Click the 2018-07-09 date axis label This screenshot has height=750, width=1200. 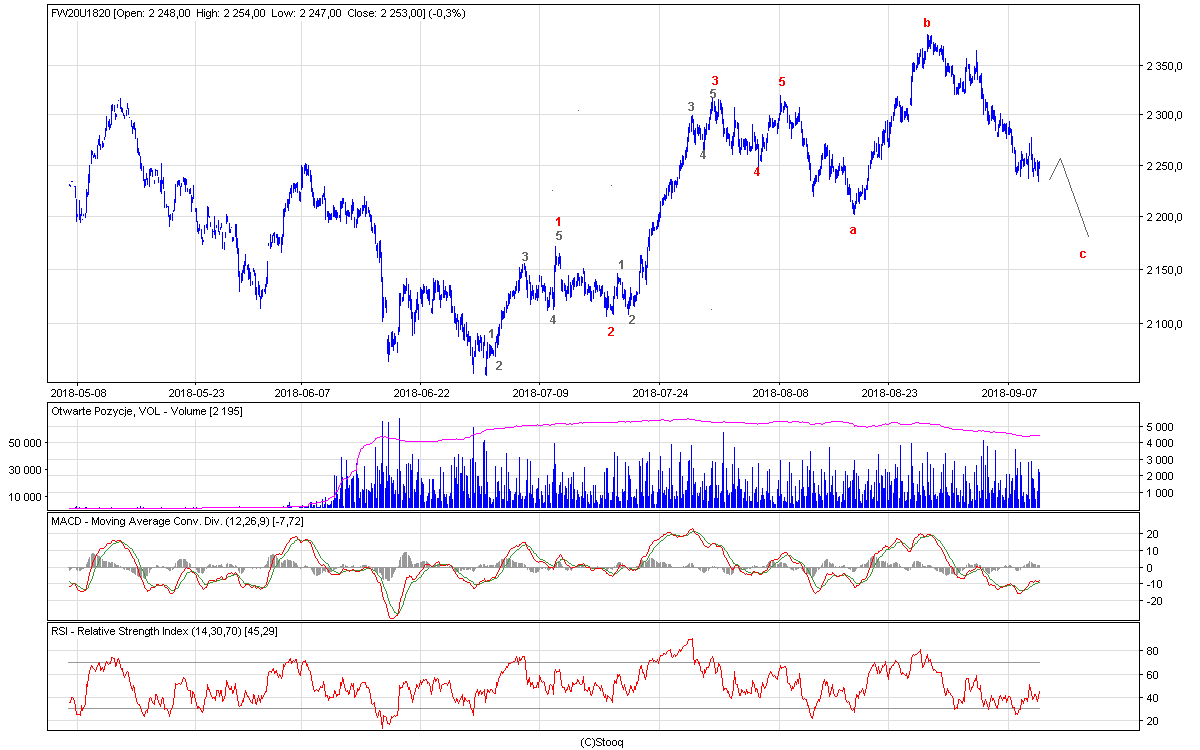tap(540, 393)
